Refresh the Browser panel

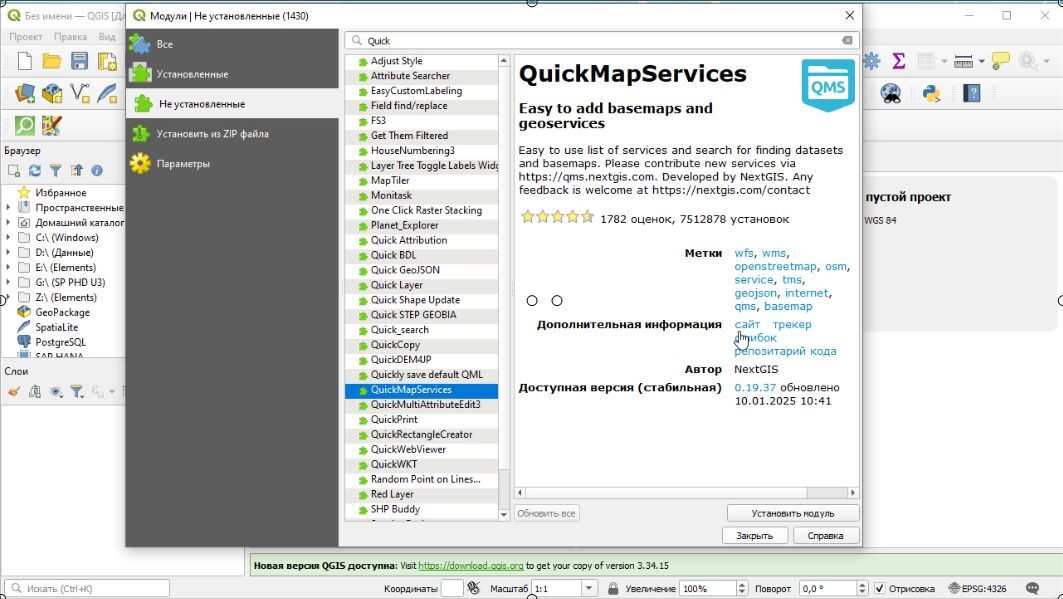tap(35, 171)
